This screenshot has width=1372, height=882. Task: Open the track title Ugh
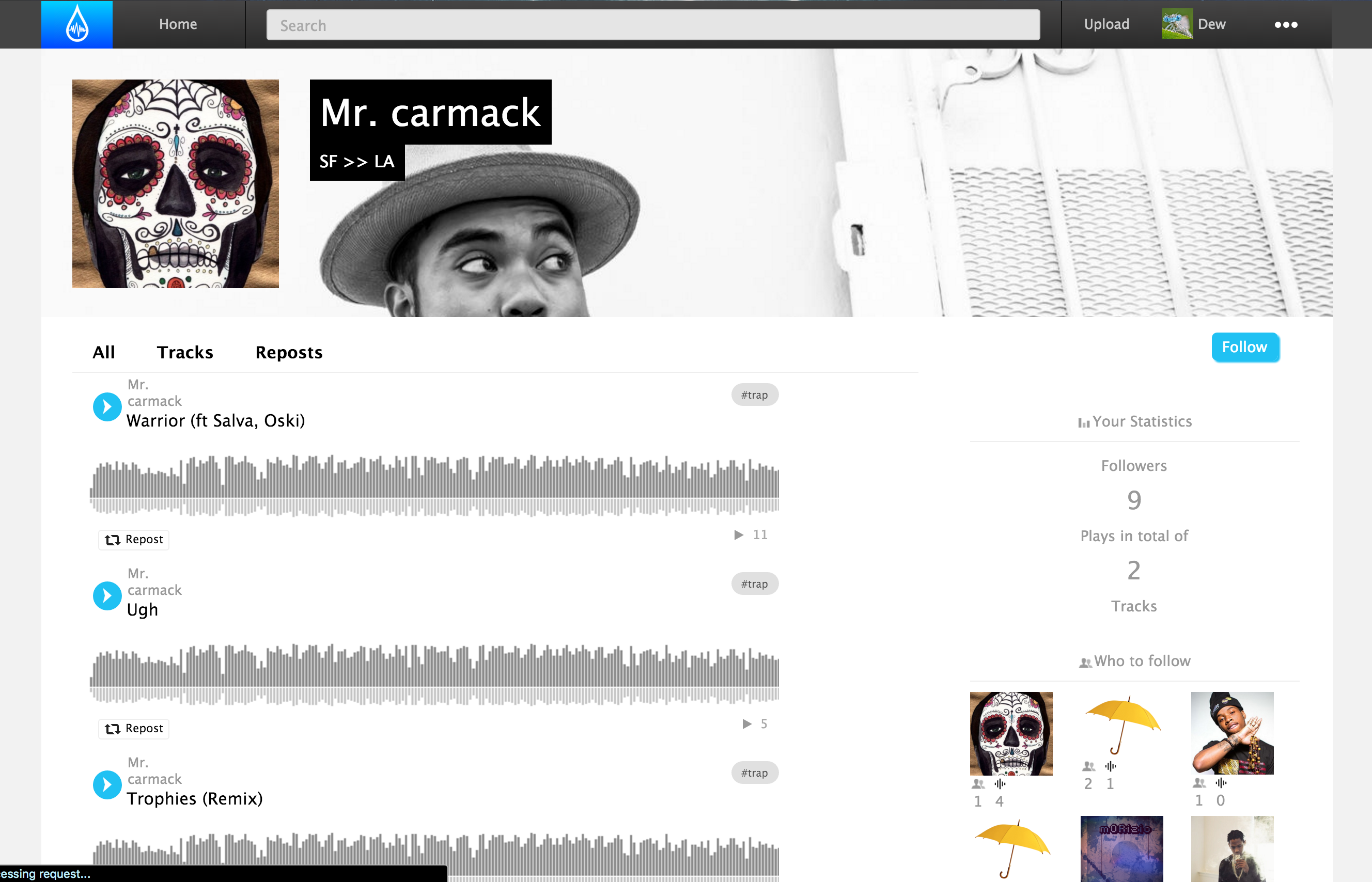(142, 610)
